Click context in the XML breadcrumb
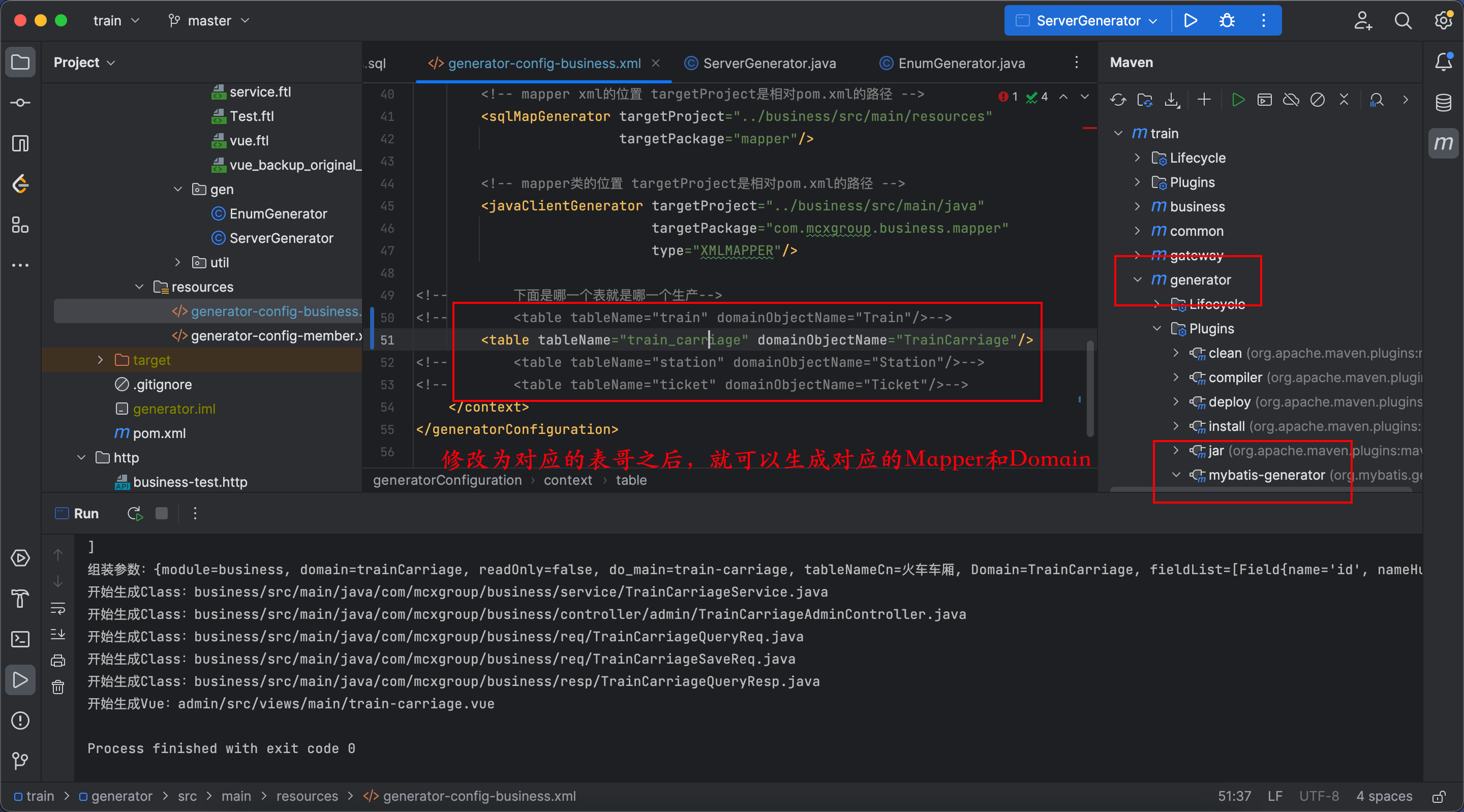 click(x=567, y=480)
